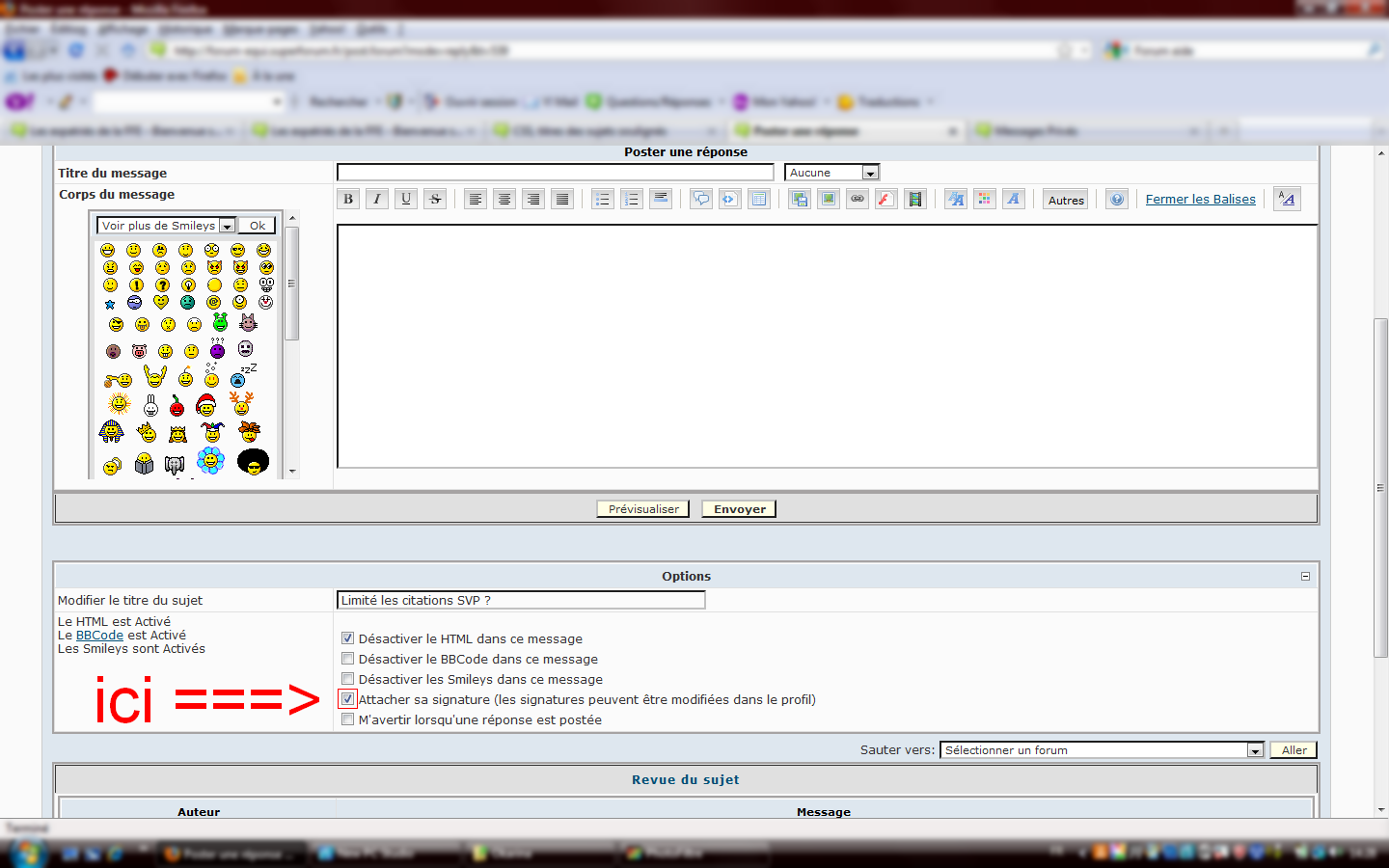Insert the sleeping zzZ smiley
Image resolution: width=1389 pixels, height=868 pixels.
(x=243, y=375)
